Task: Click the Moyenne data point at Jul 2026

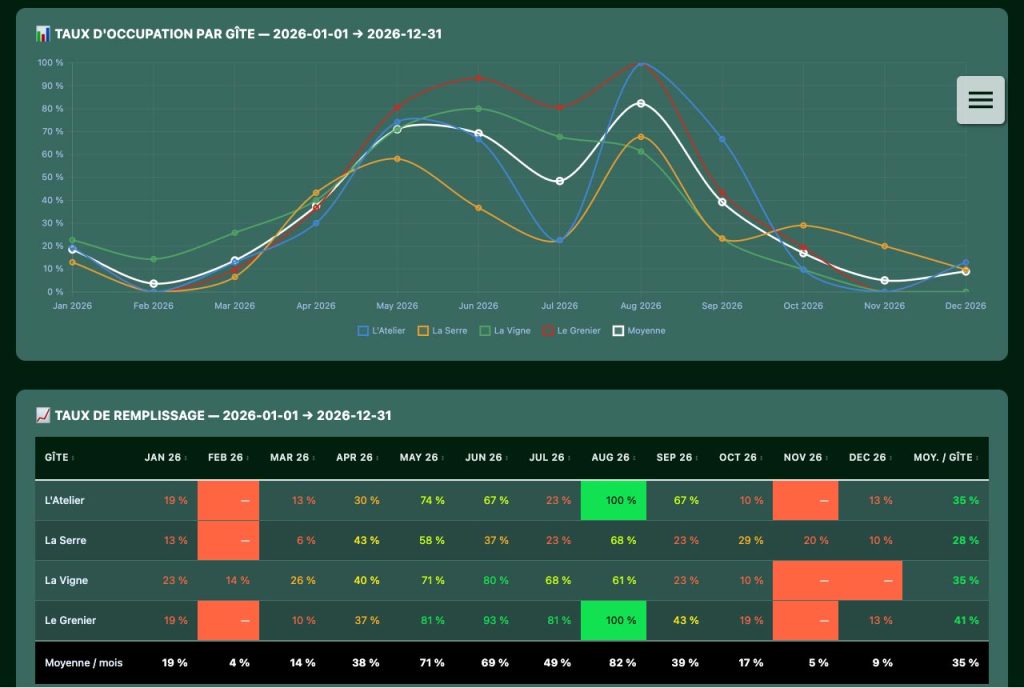Action: 560,181
